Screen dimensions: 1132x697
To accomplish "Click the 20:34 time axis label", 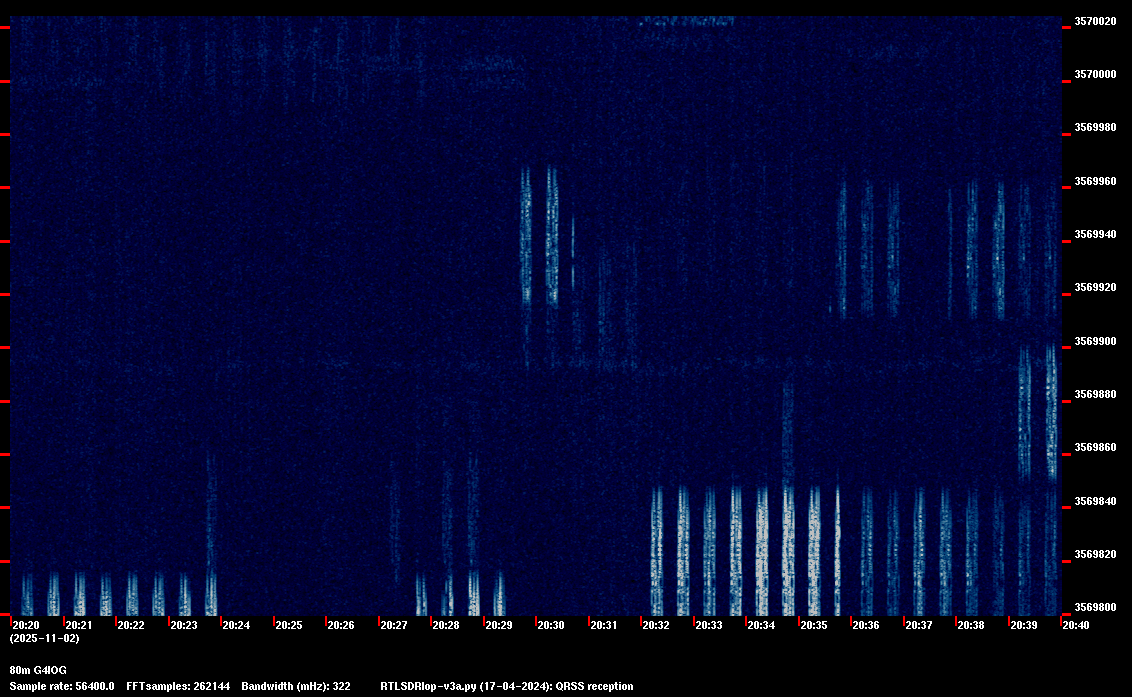I will (x=761, y=625).
